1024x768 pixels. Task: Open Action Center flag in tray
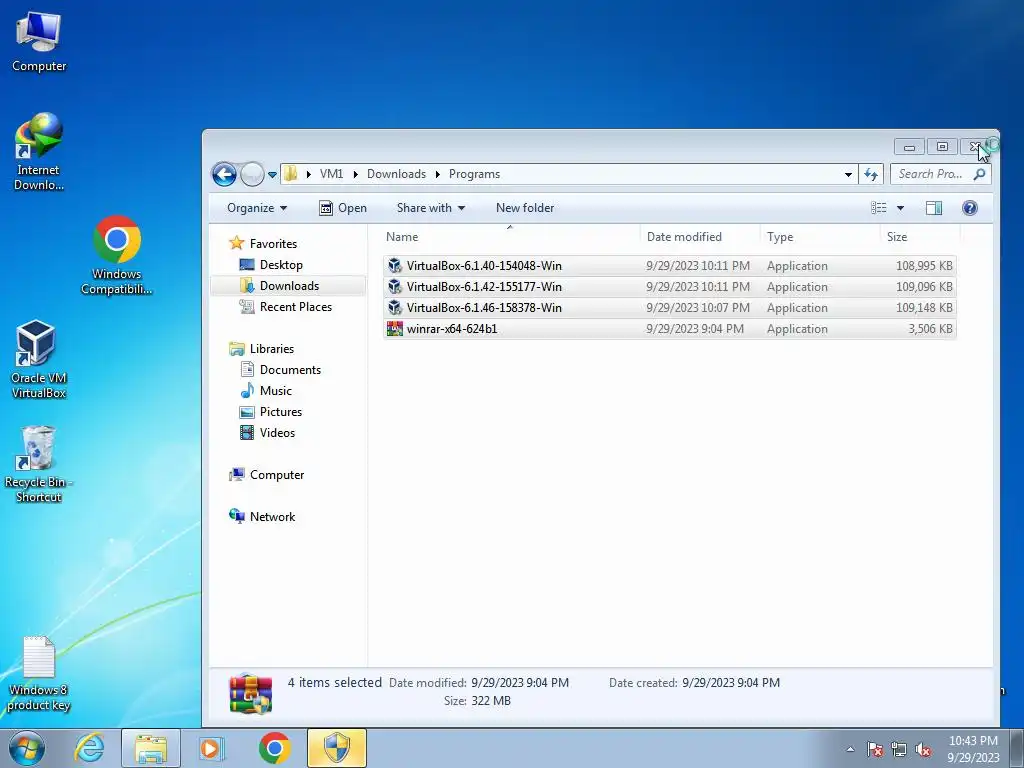coord(875,749)
